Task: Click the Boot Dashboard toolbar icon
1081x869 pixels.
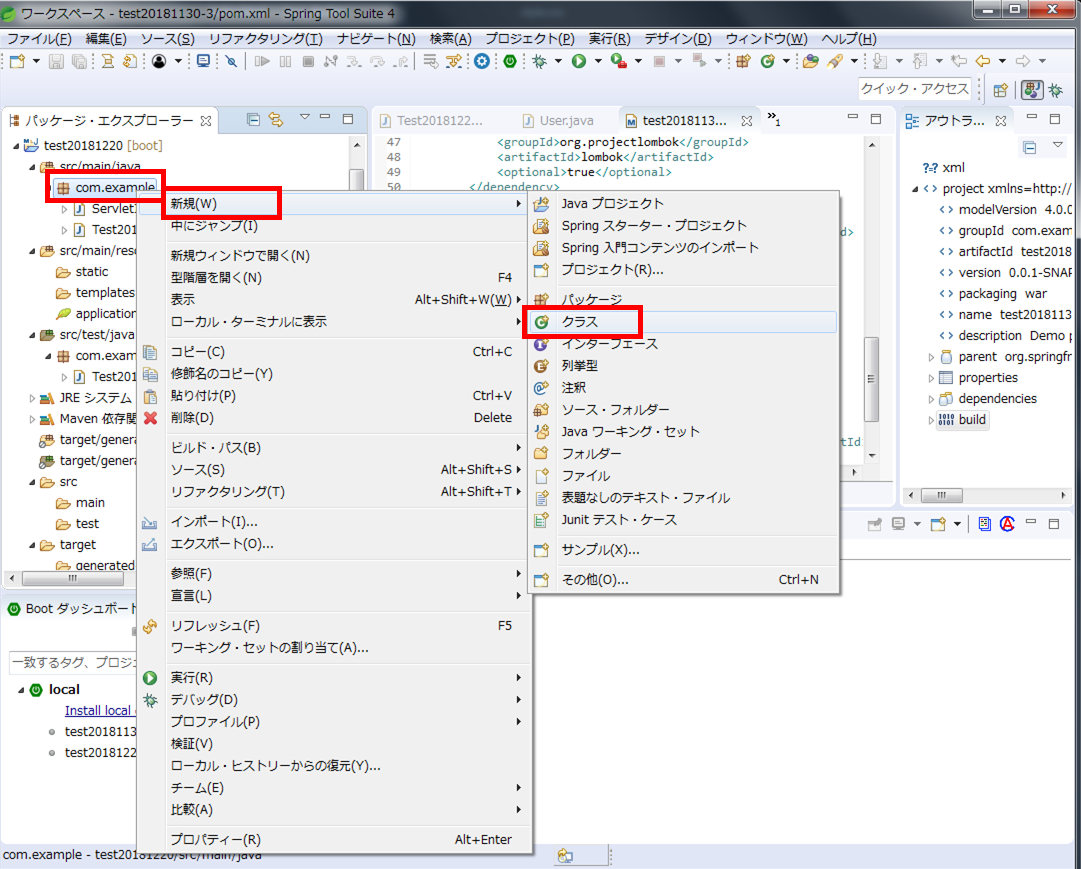Action: (x=510, y=62)
